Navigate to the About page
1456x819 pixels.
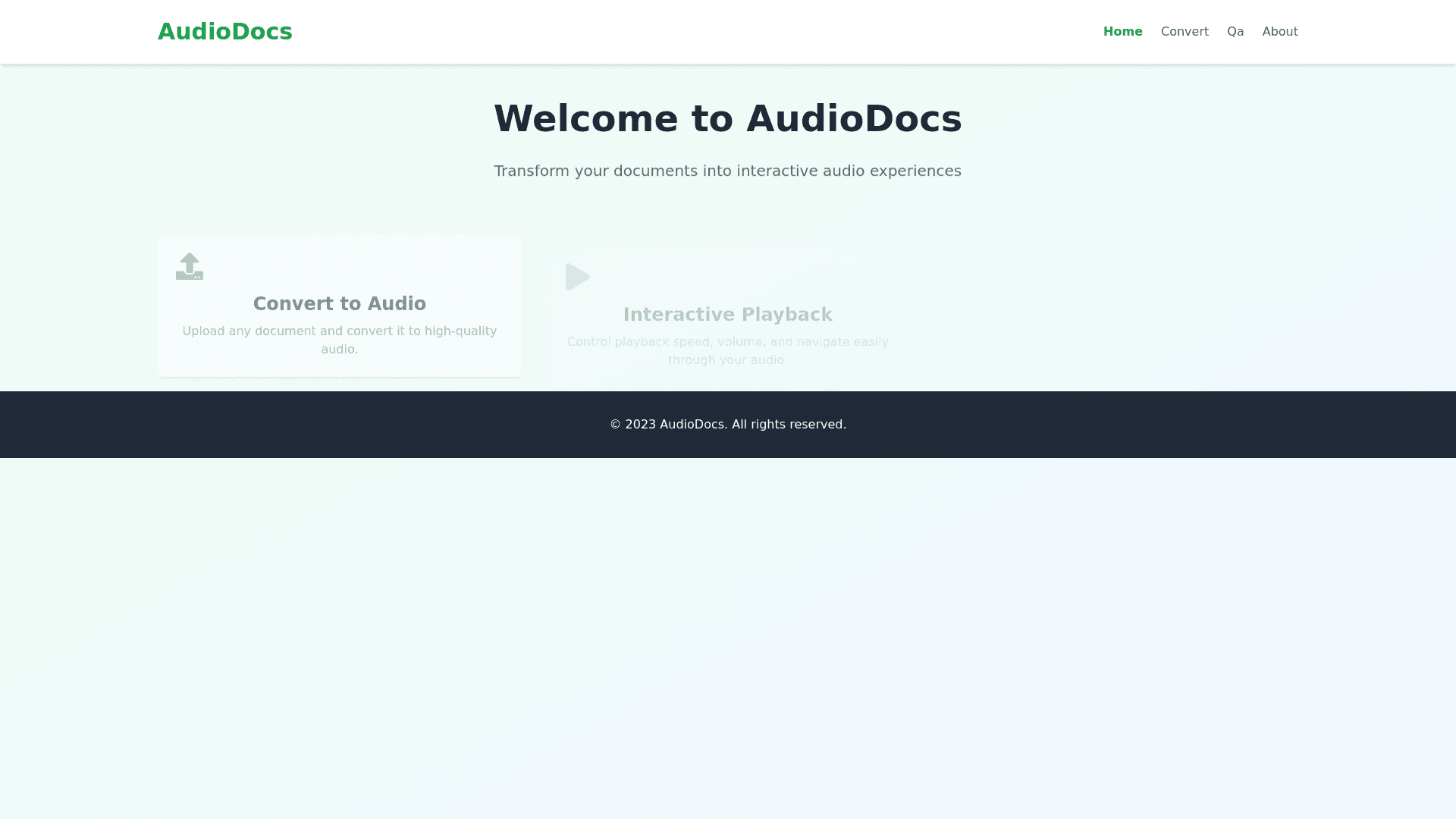1279,32
